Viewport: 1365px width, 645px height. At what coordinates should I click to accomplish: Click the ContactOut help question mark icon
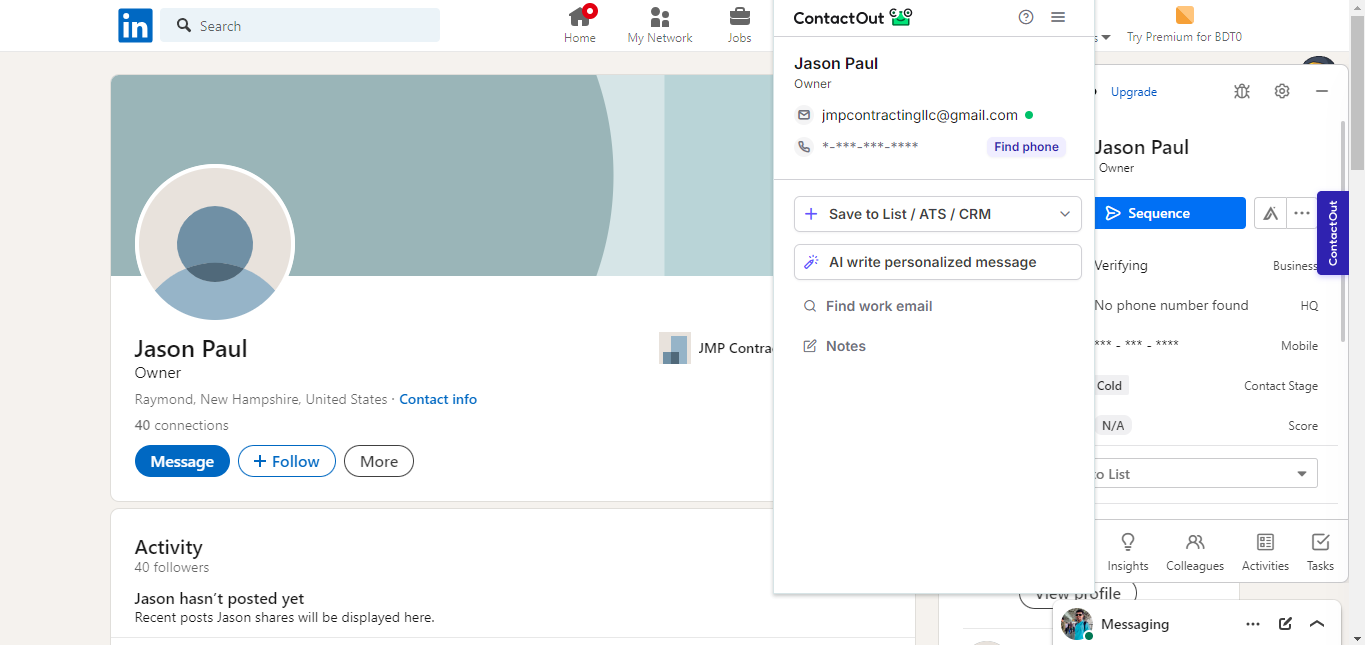point(1026,17)
